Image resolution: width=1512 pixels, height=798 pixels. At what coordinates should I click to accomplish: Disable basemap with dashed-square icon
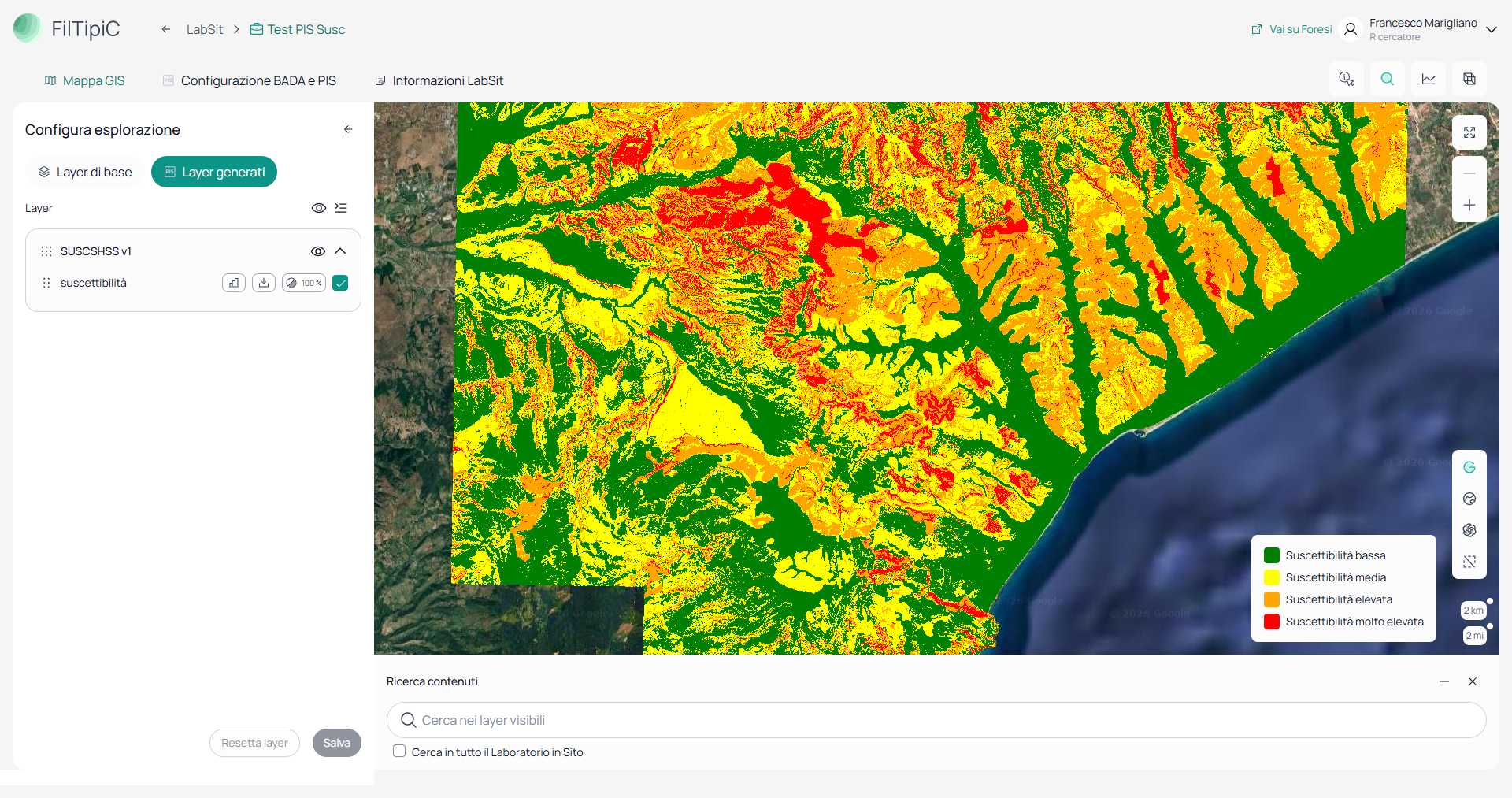1469,562
